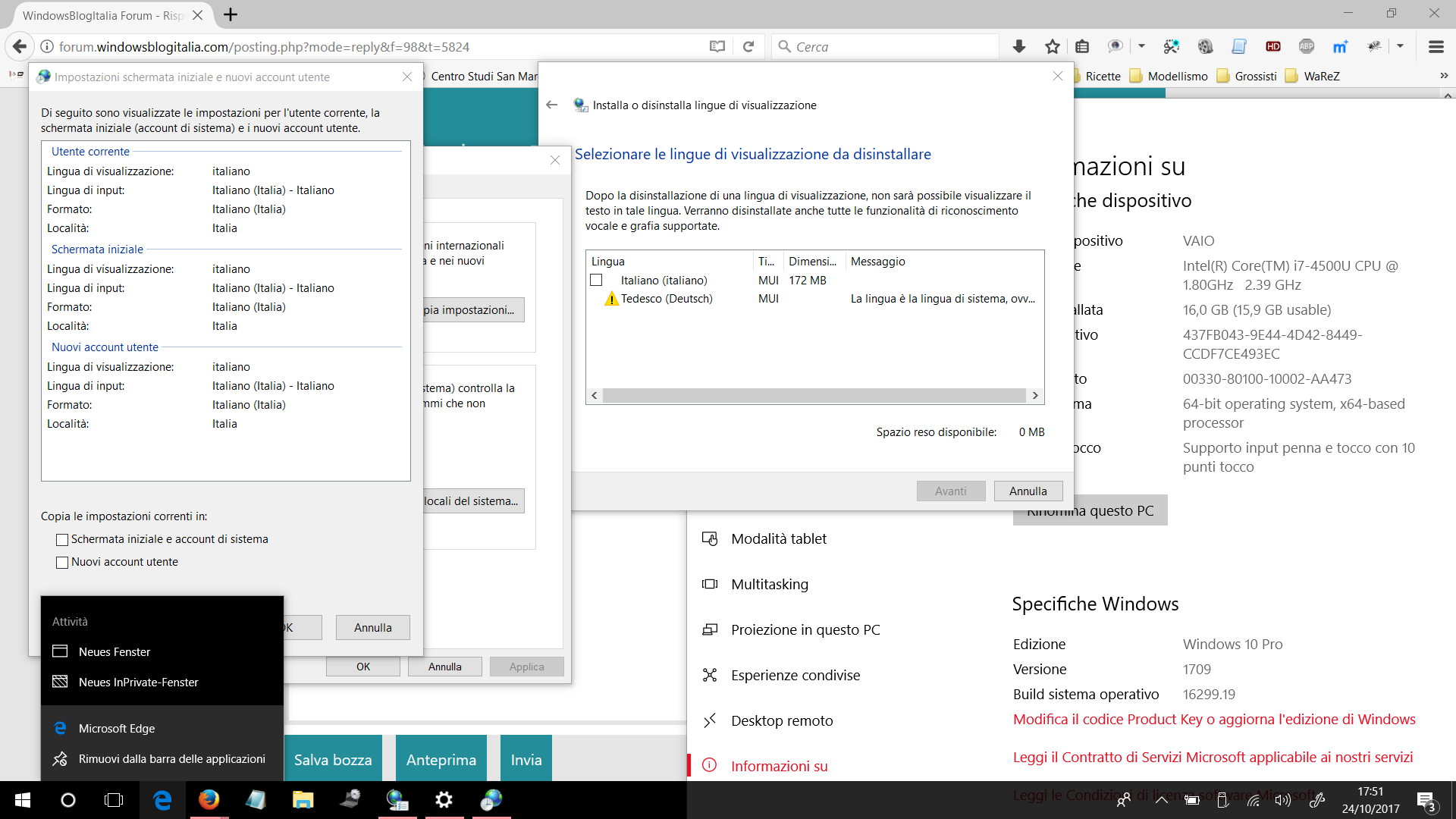Bookmark this page with star
1456x819 pixels.
coord(1052,46)
